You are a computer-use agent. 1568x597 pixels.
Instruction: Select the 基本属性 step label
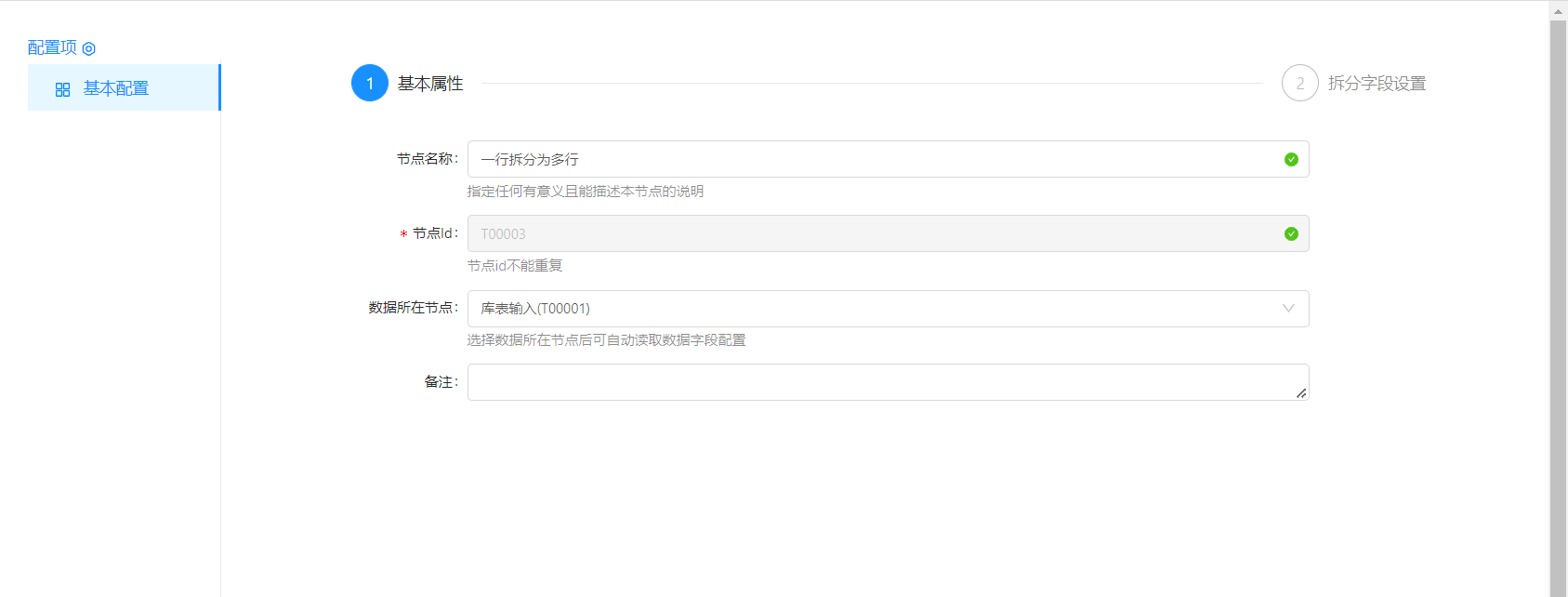[x=430, y=84]
